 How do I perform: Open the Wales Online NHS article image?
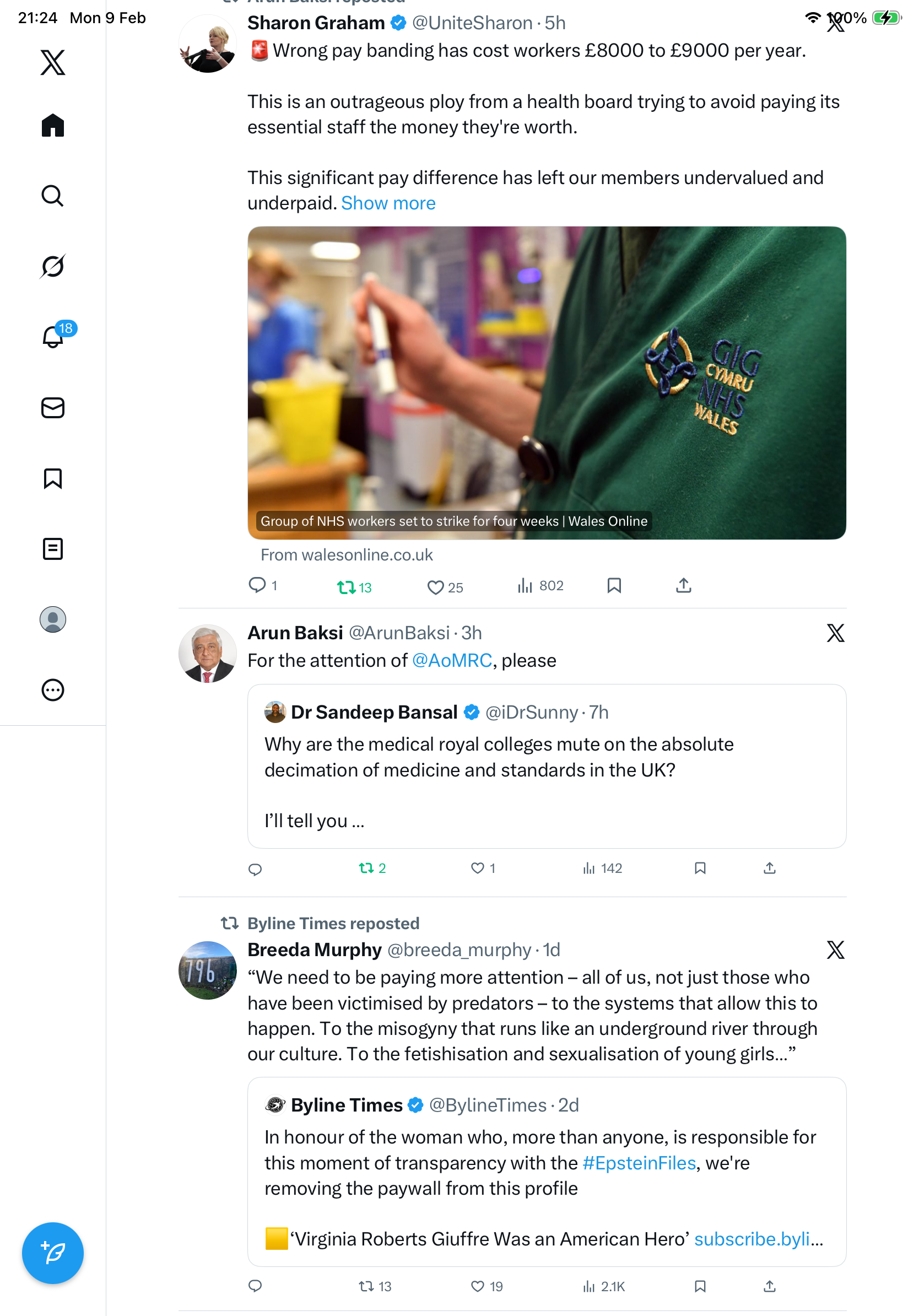[546, 382]
